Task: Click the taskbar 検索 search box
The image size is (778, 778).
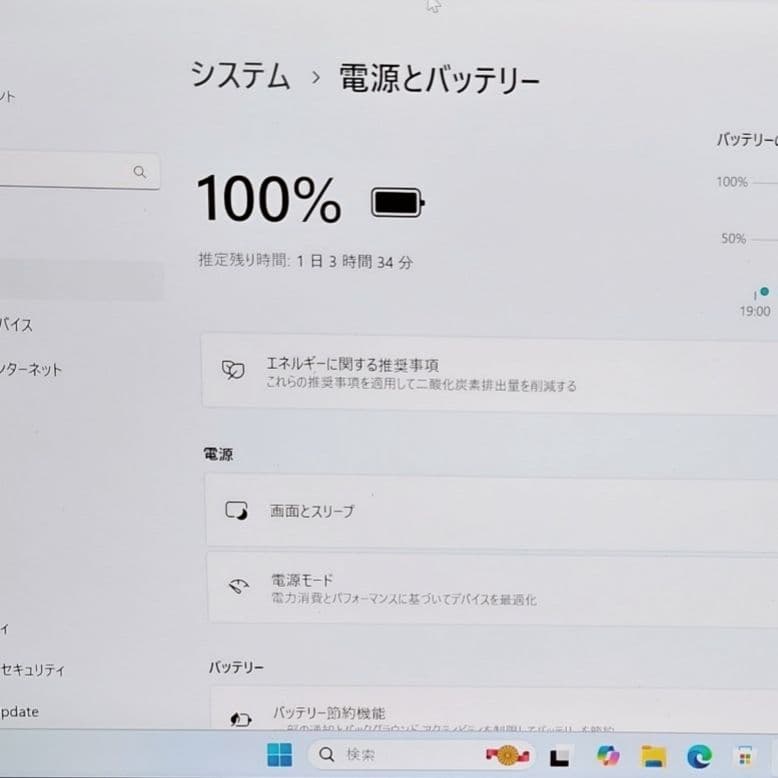Action: click(422, 754)
